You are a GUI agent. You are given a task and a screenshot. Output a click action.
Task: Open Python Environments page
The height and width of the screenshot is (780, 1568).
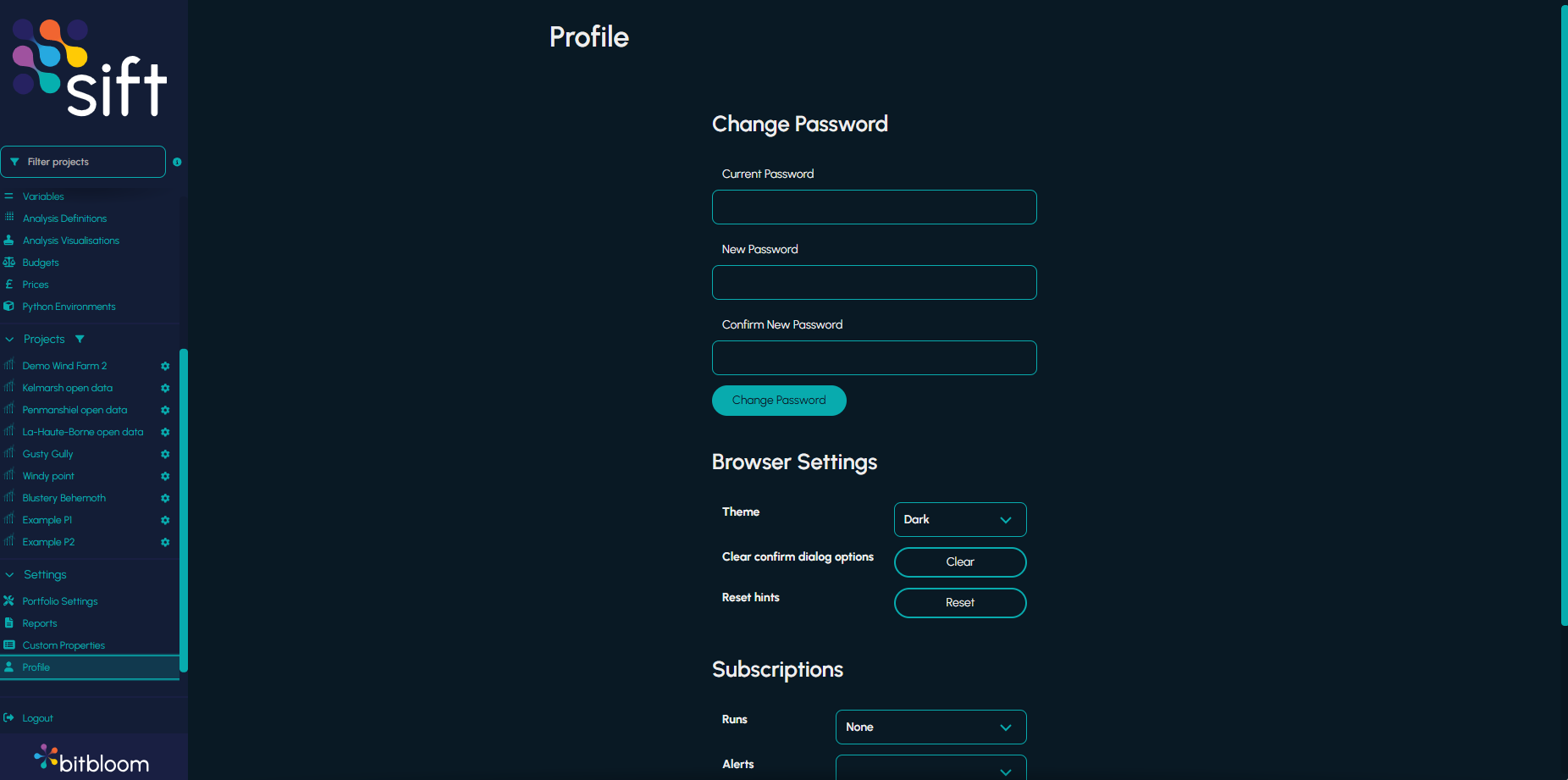(x=69, y=307)
